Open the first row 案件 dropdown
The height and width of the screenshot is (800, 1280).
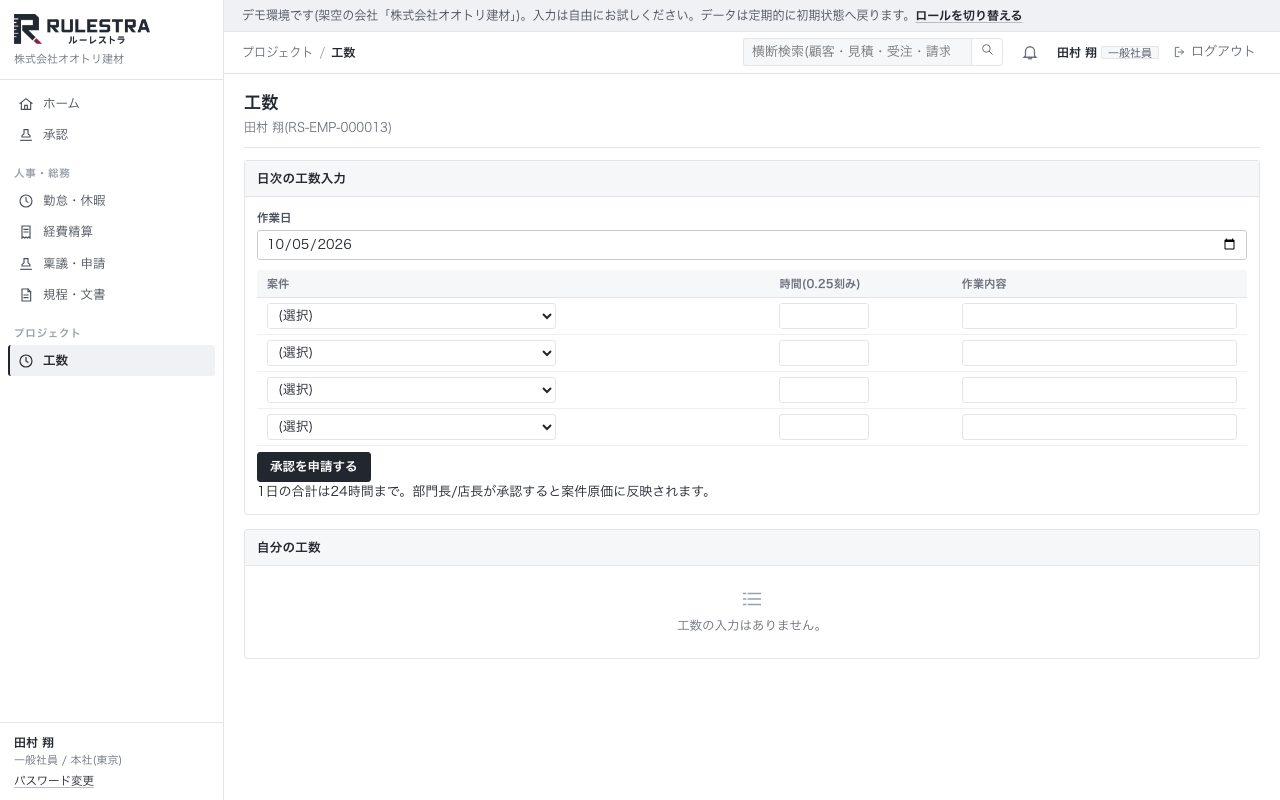tap(411, 316)
